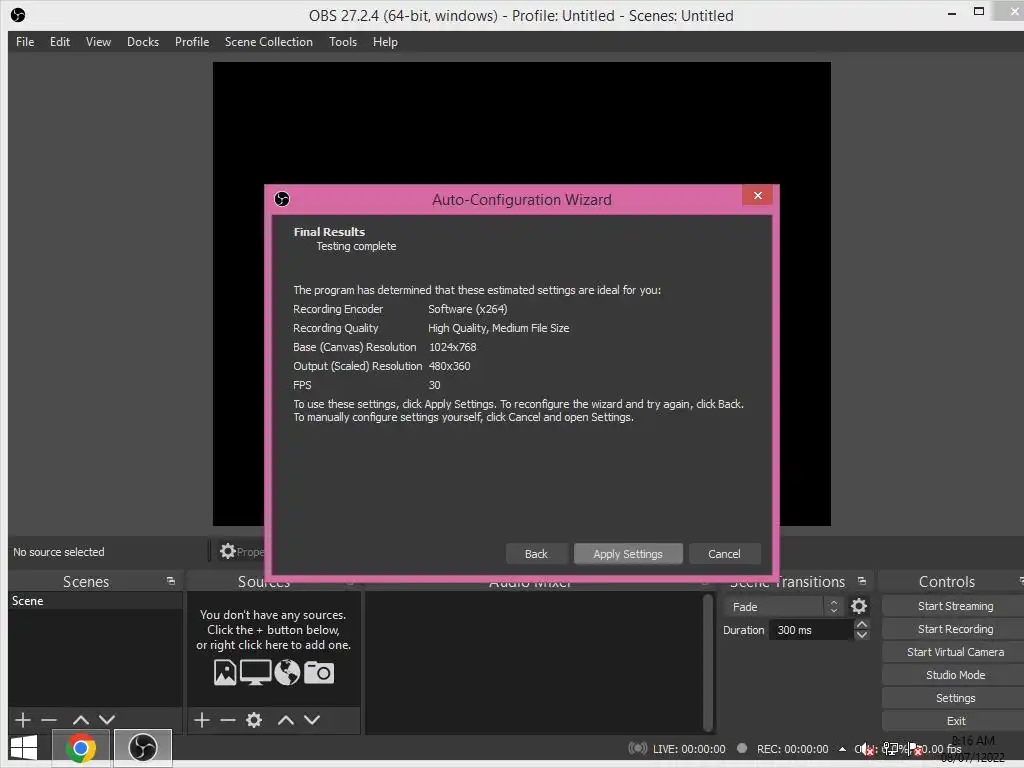Open the View menu
This screenshot has height=768, width=1024.
(98, 42)
